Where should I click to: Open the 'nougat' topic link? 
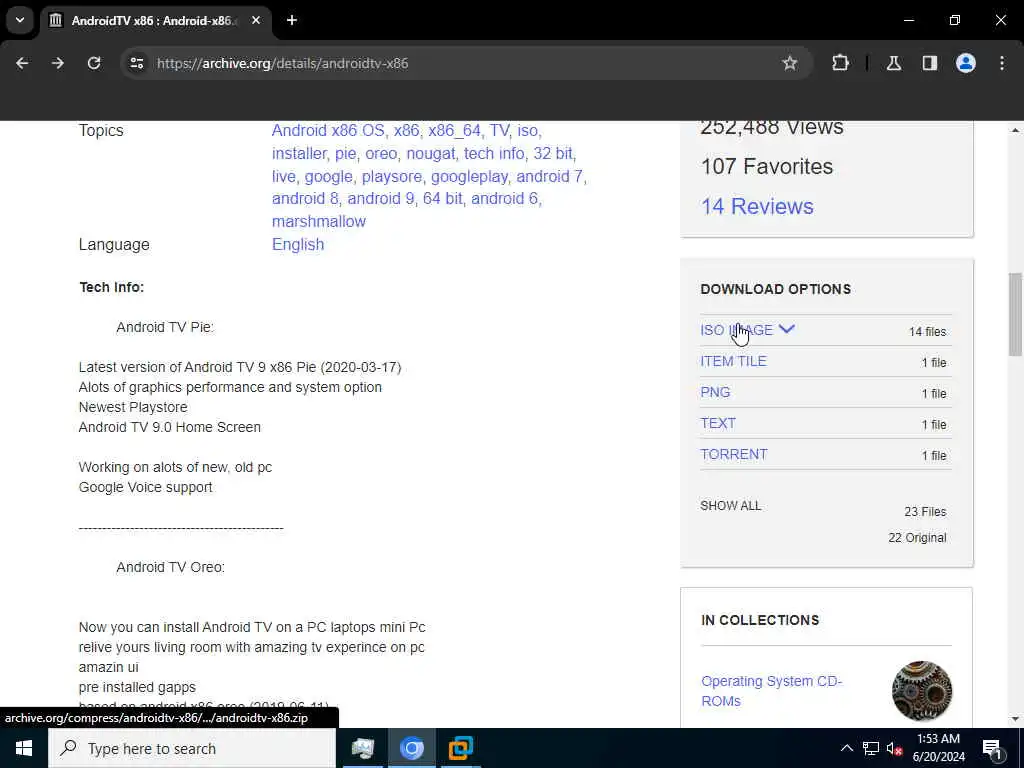point(430,153)
